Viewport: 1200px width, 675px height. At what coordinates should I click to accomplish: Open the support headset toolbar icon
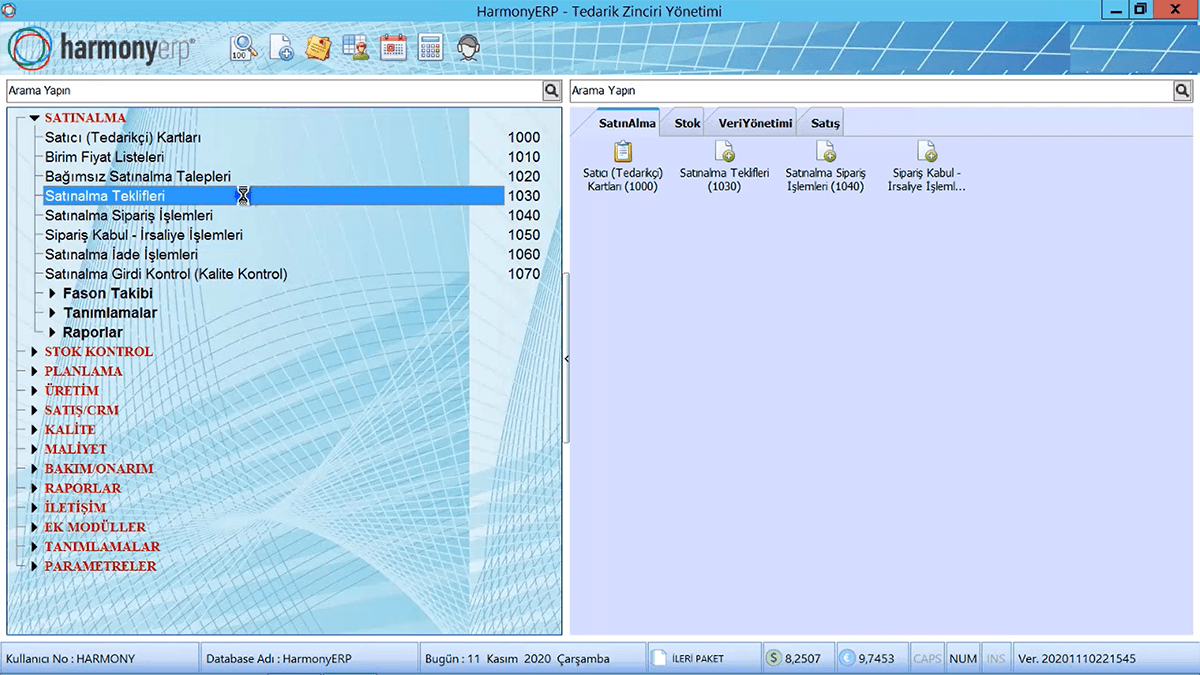tap(467, 47)
